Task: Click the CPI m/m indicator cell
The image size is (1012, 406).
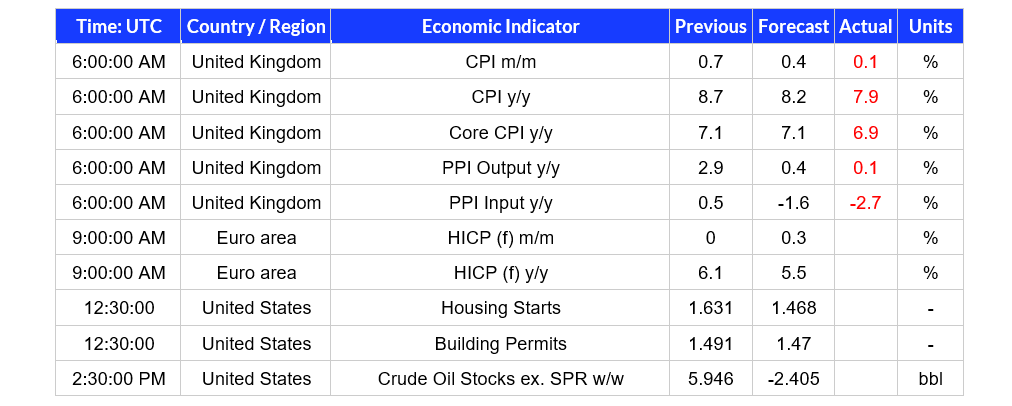Action: [x=500, y=62]
